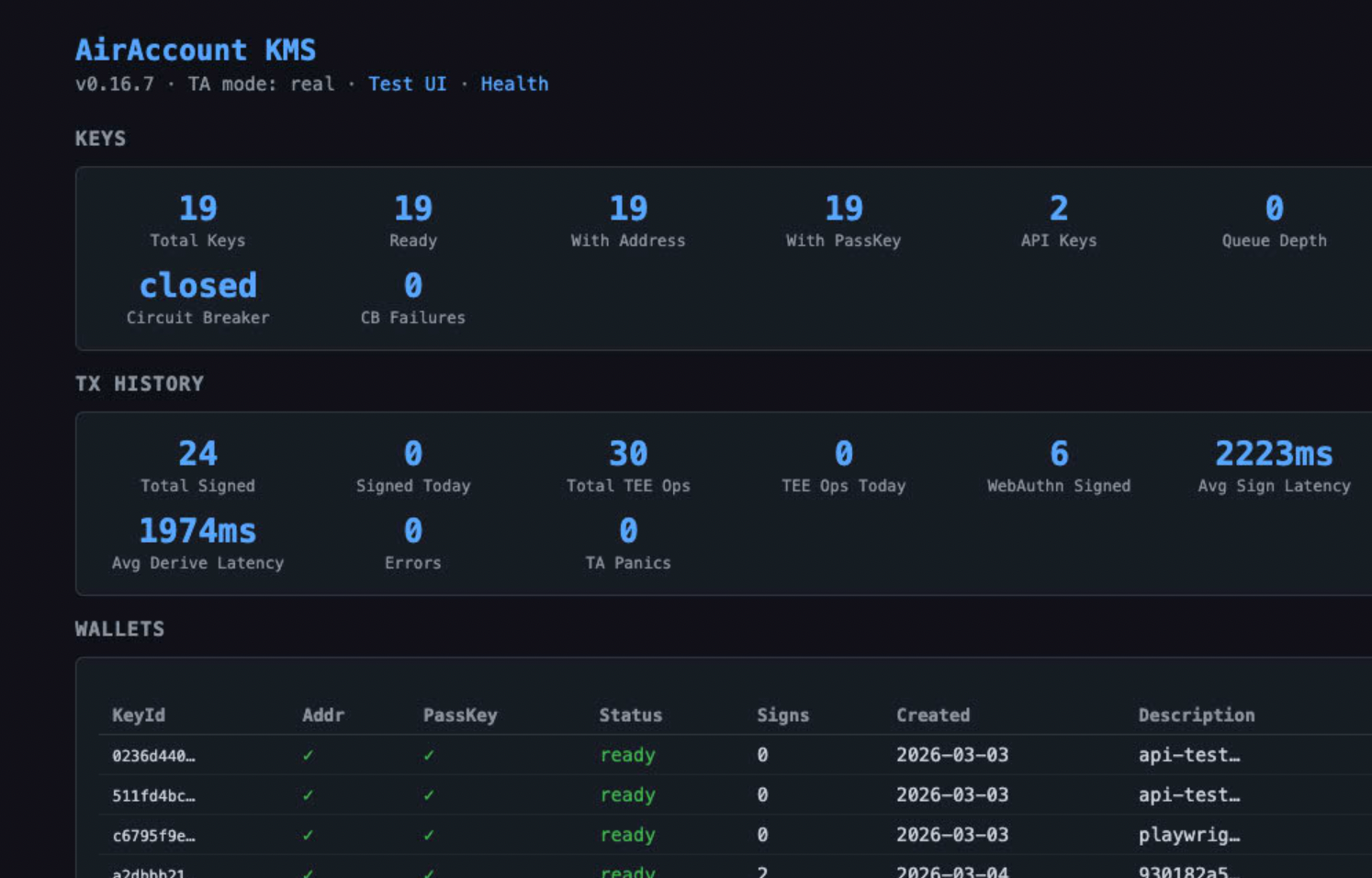Toggle the ready status of key c6795f9e

(x=628, y=835)
